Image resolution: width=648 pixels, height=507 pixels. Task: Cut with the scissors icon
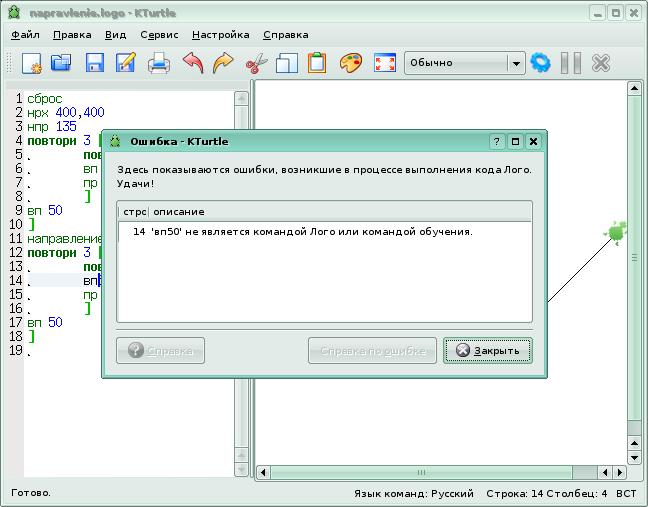[256, 63]
